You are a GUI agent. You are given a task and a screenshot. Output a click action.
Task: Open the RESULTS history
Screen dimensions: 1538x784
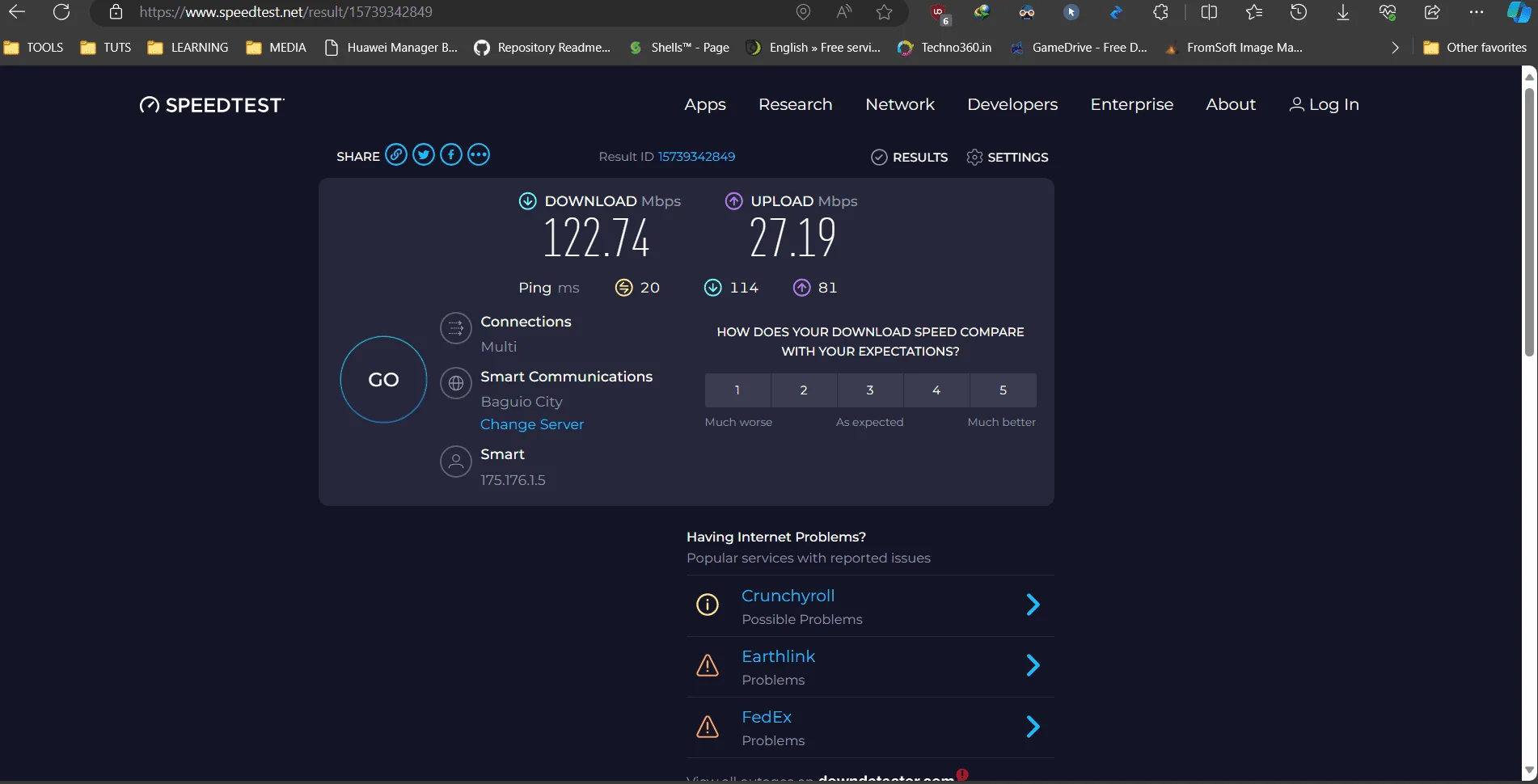point(910,157)
